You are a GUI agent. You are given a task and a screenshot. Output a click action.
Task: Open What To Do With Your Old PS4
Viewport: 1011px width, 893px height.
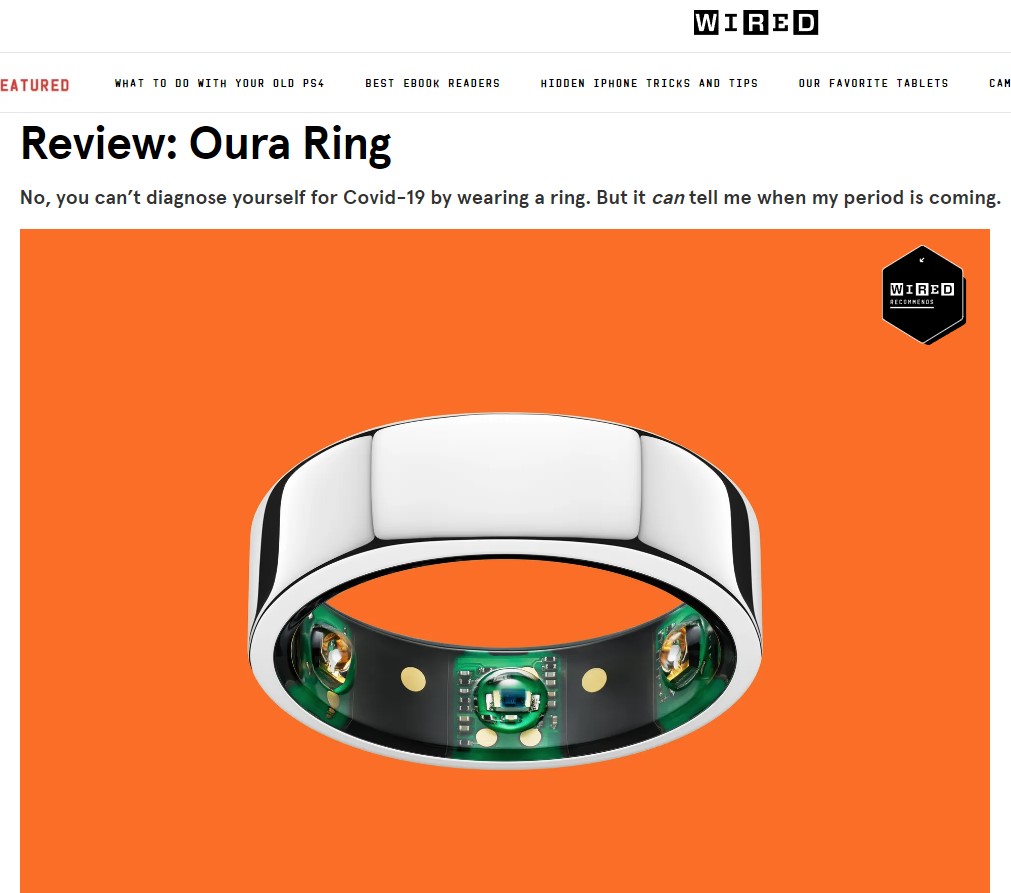coord(219,83)
